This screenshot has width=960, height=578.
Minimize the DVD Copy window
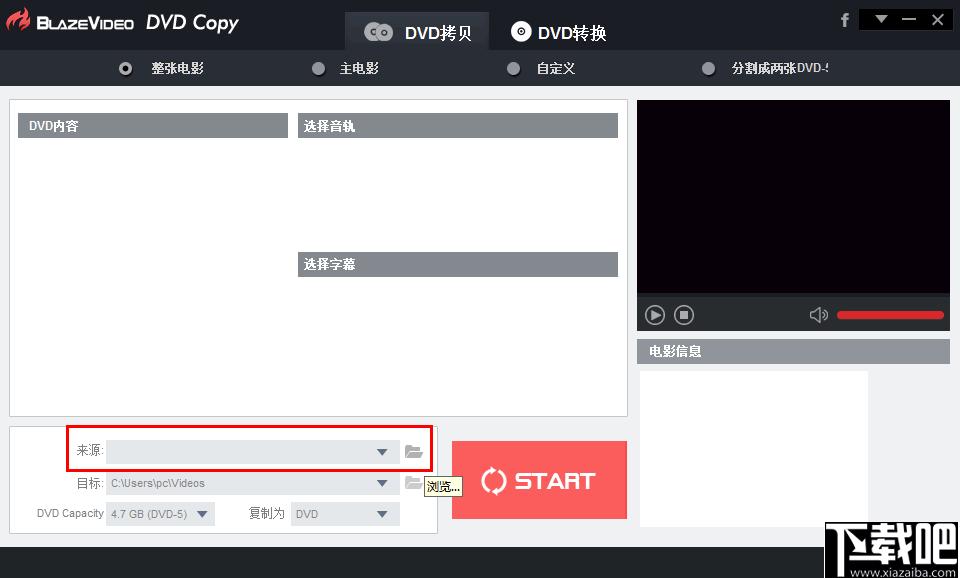tap(909, 19)
